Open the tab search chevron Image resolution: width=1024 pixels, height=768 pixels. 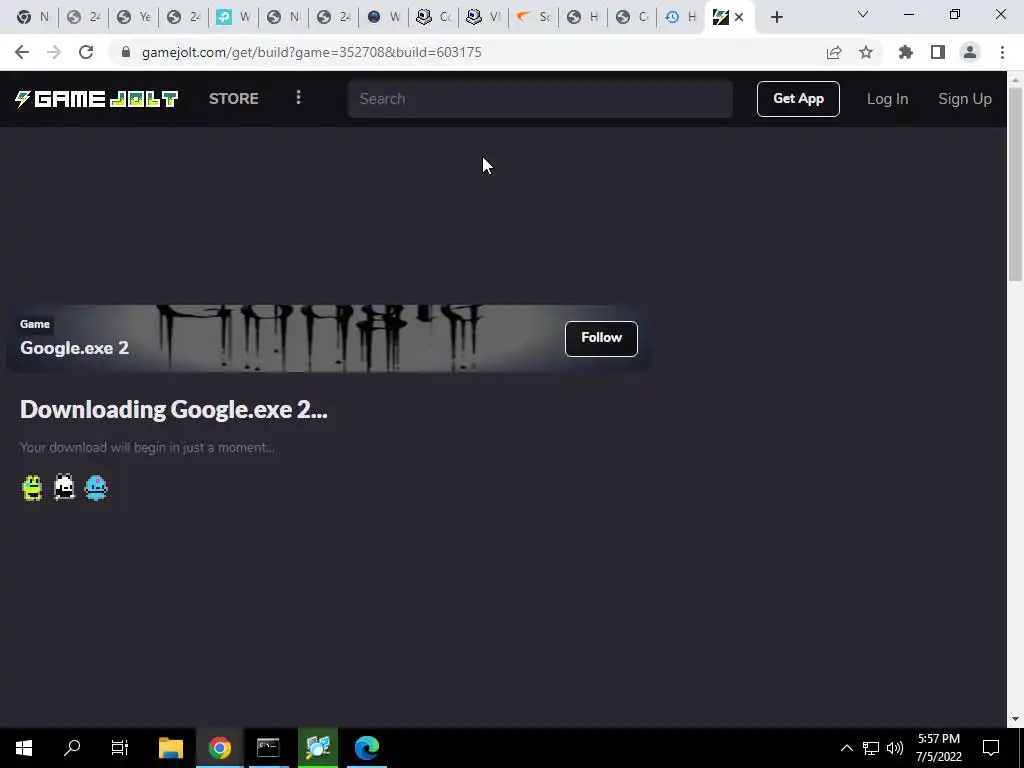pyautogui.click(x=863, y=14)
